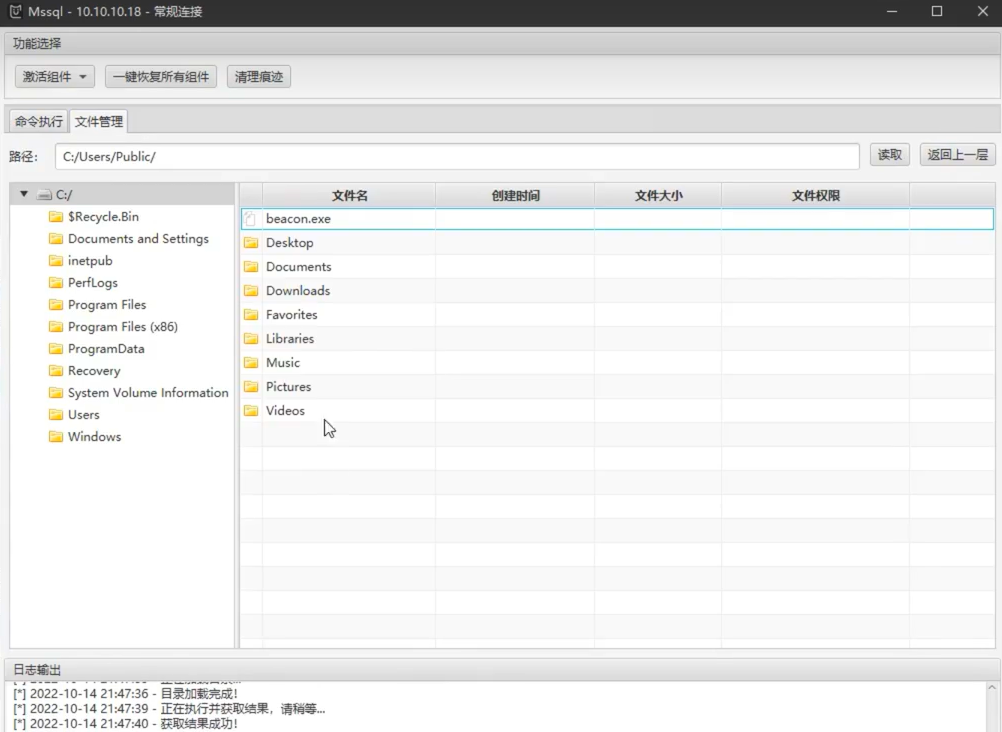Screen dimensions: 1002x732
Task: Select Users folder in directory tree
Action: [x=83, y=415]
